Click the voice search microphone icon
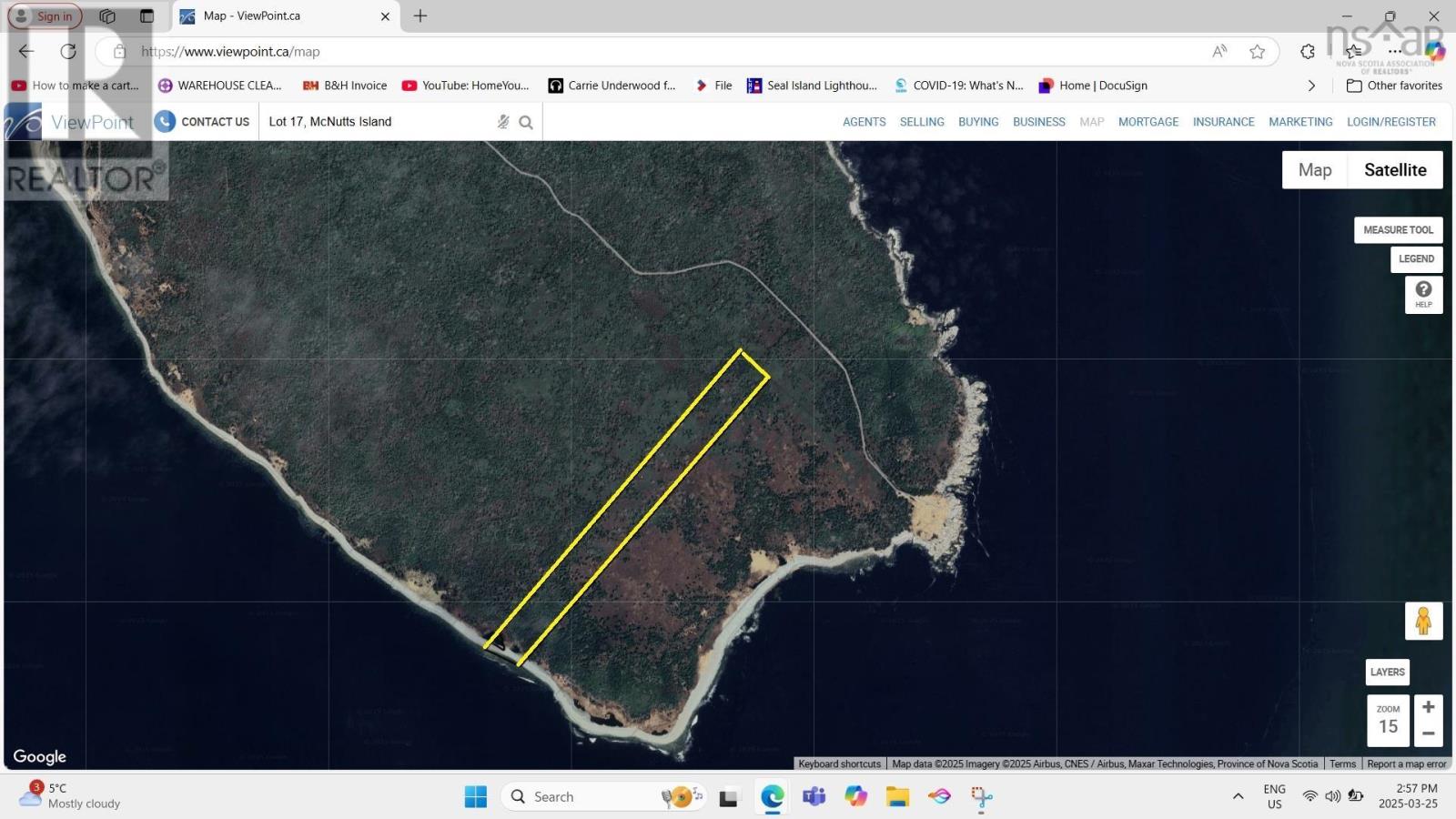 click(x=503, y=122)
